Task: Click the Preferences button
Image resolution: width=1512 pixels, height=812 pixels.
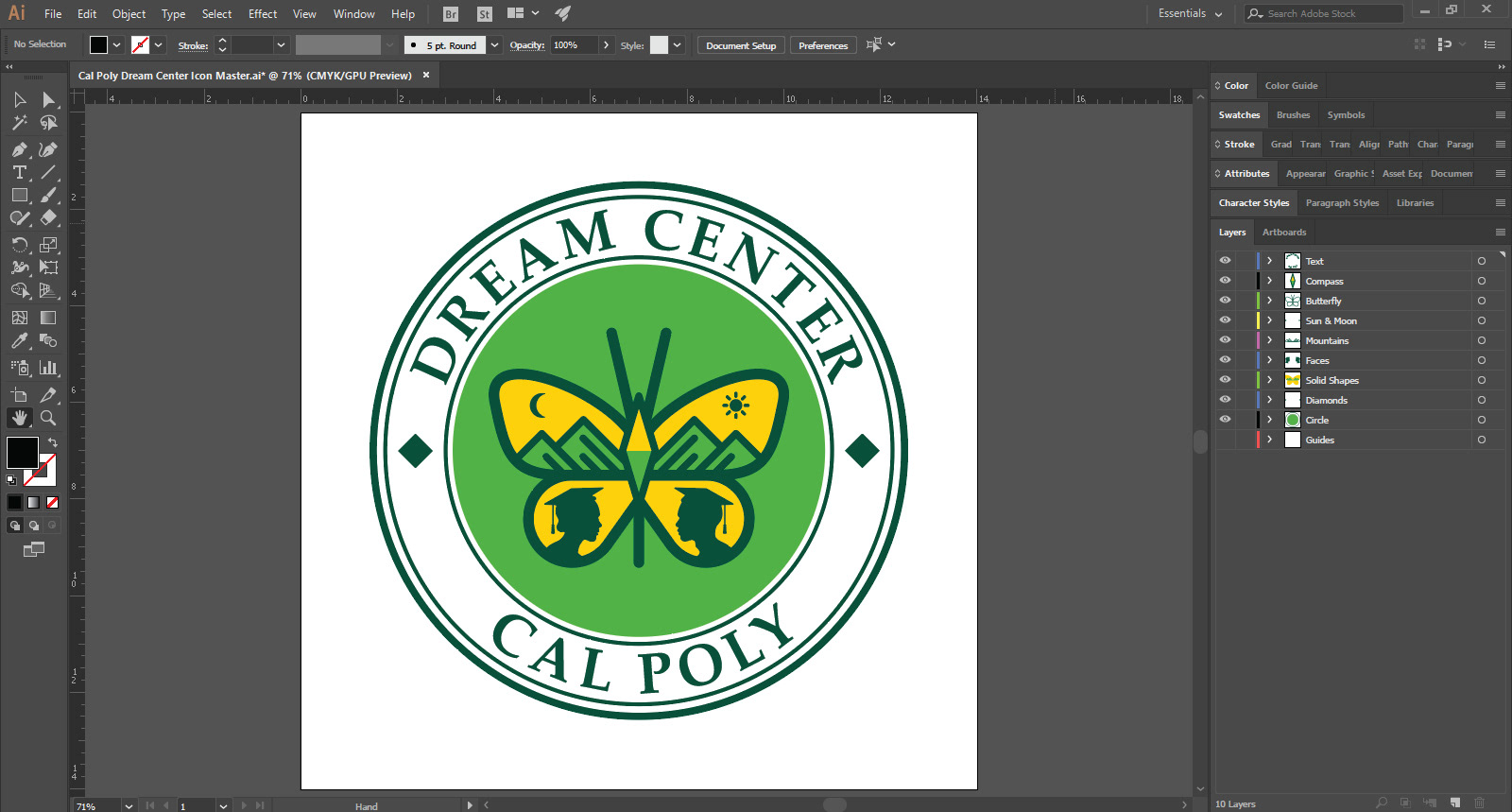Action: point(823,45)
